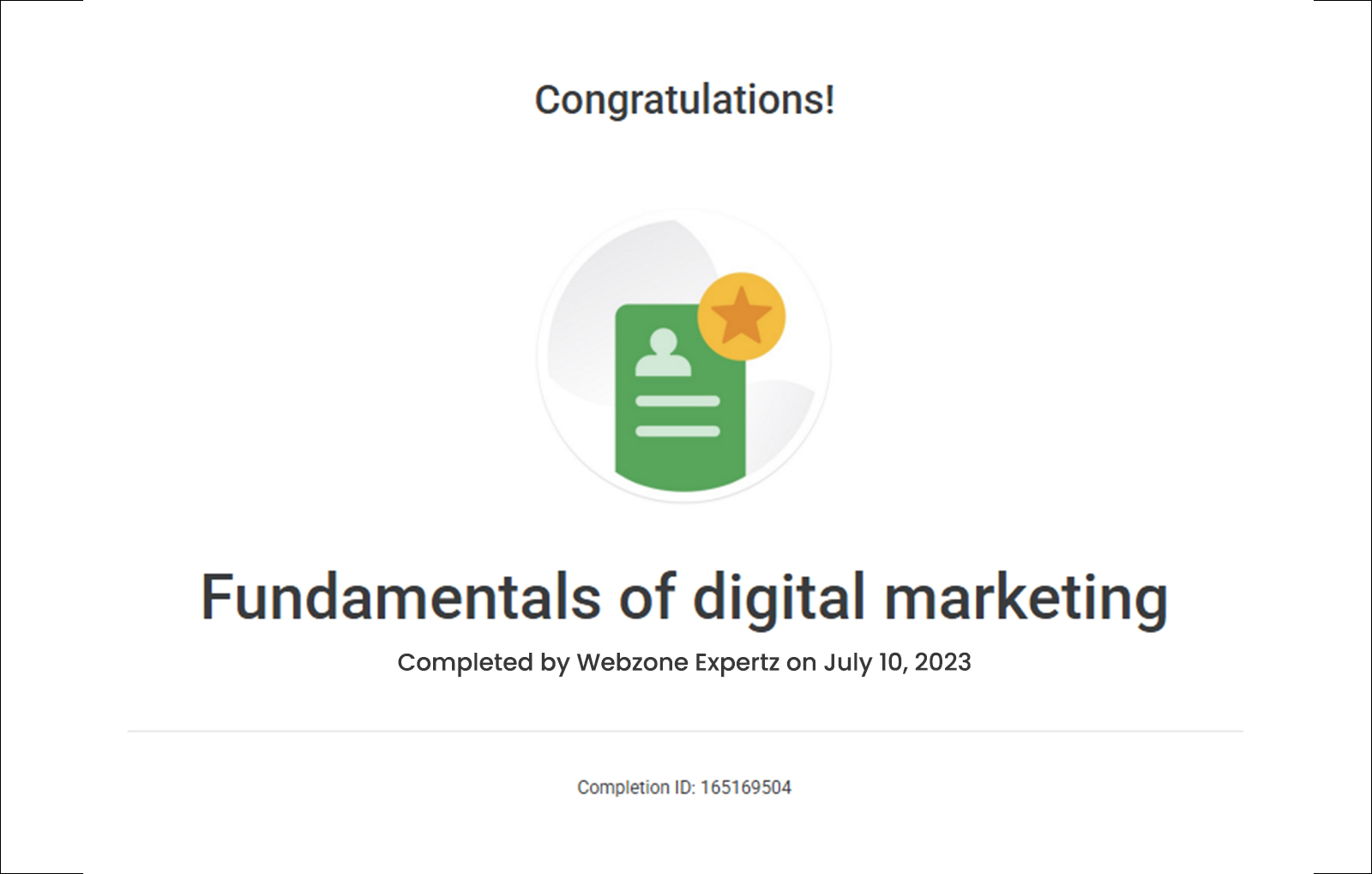Viewport: 1372px width, 874px height.
Task: Click the word "digital" in the course title
Action: (x=779, y=597)
